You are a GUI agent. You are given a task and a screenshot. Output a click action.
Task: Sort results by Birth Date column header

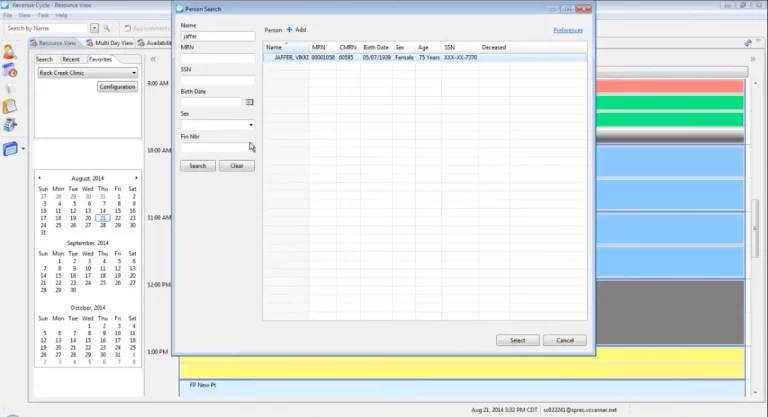point(376,48)
